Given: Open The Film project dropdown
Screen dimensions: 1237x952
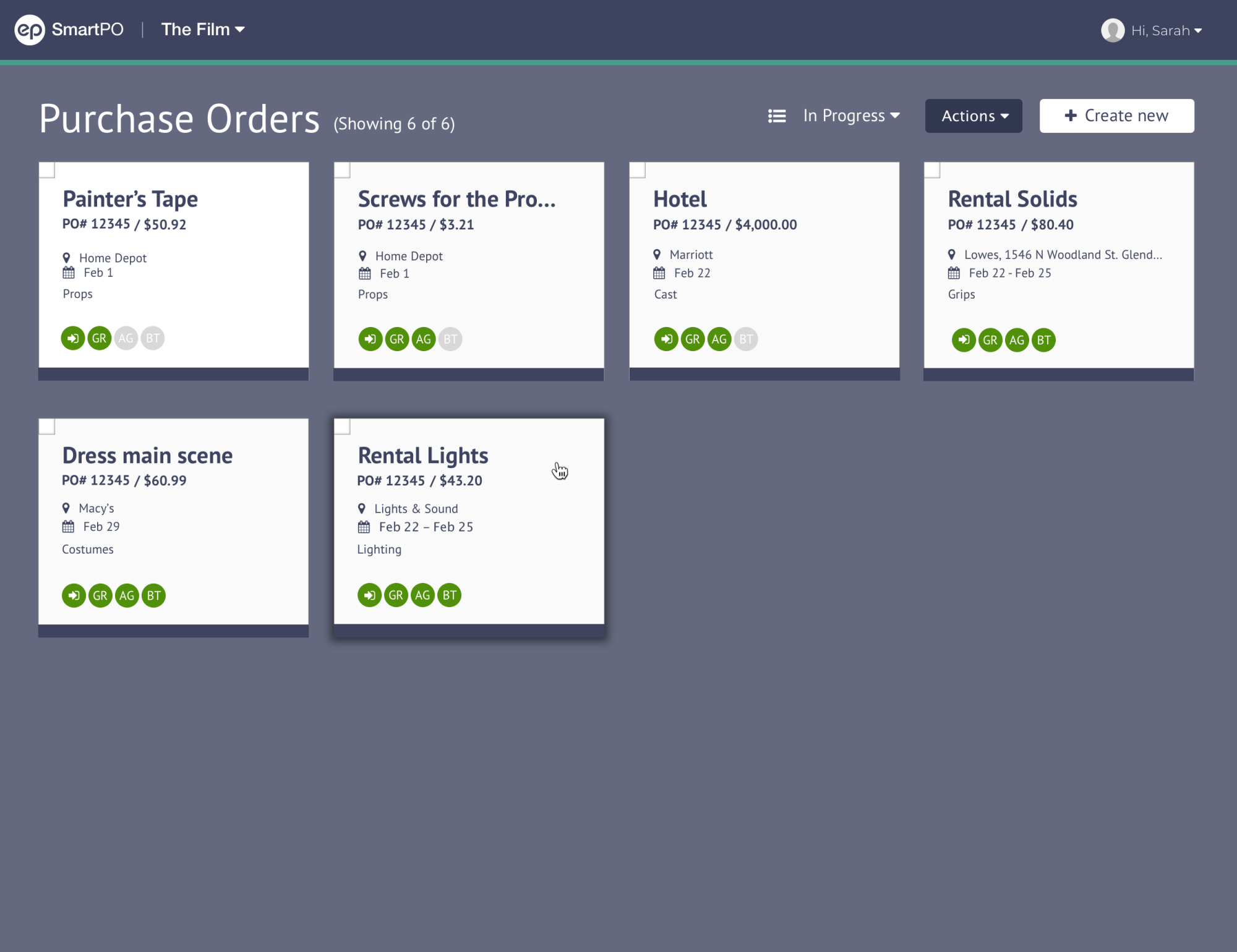Looking at the screenshot, I should (203, 30).
